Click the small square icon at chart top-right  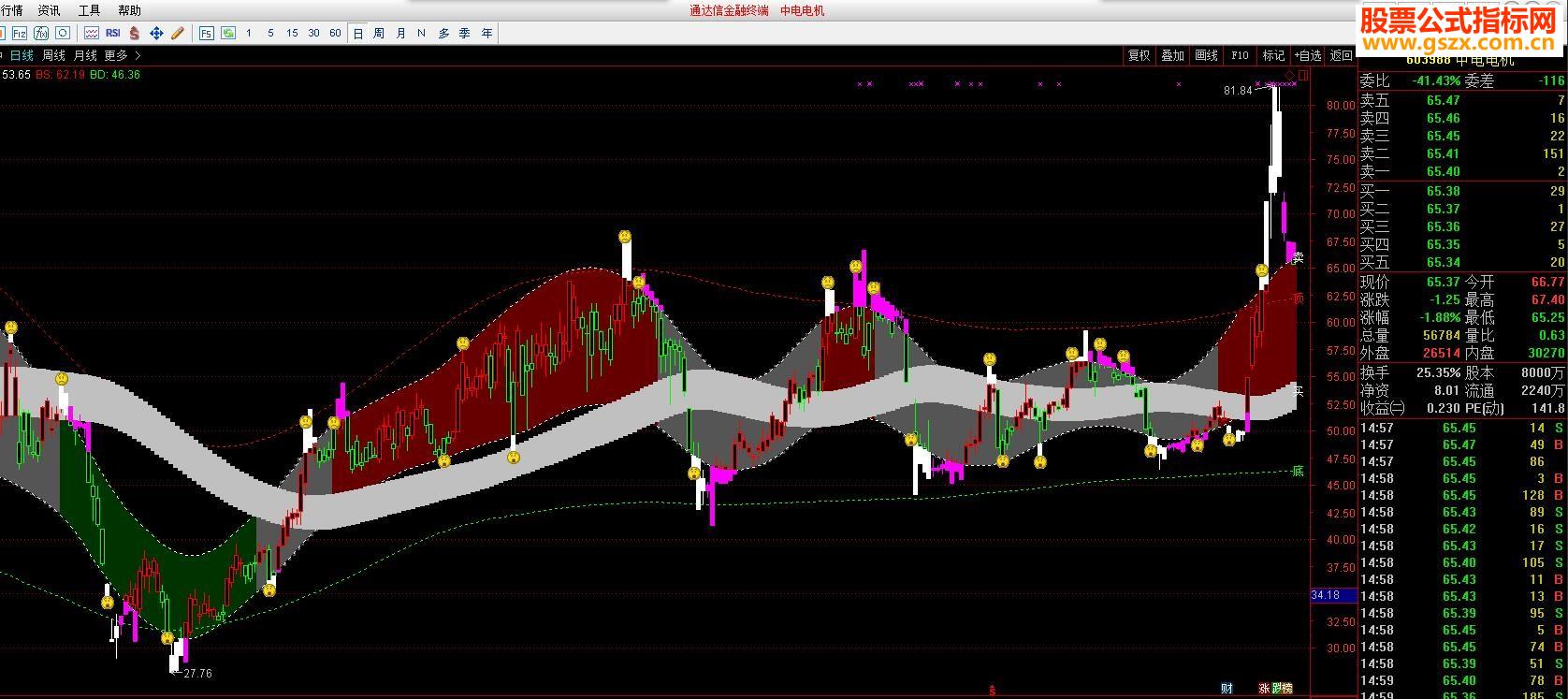(1303, 75)
